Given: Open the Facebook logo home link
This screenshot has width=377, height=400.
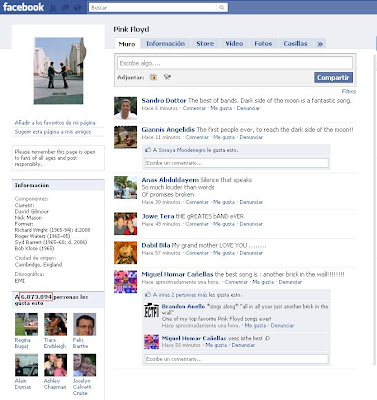Looking at the screenshot, I should click(23, 7).
